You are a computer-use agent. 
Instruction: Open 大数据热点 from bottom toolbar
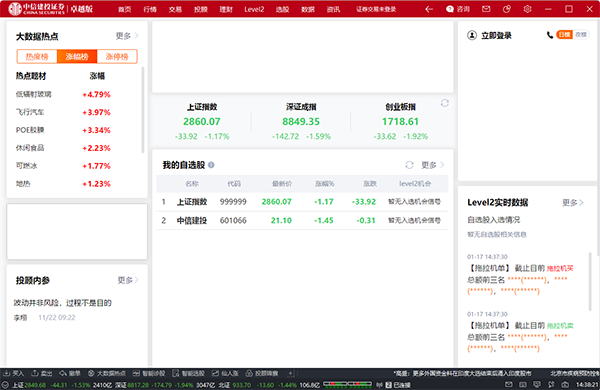(107, 373)
